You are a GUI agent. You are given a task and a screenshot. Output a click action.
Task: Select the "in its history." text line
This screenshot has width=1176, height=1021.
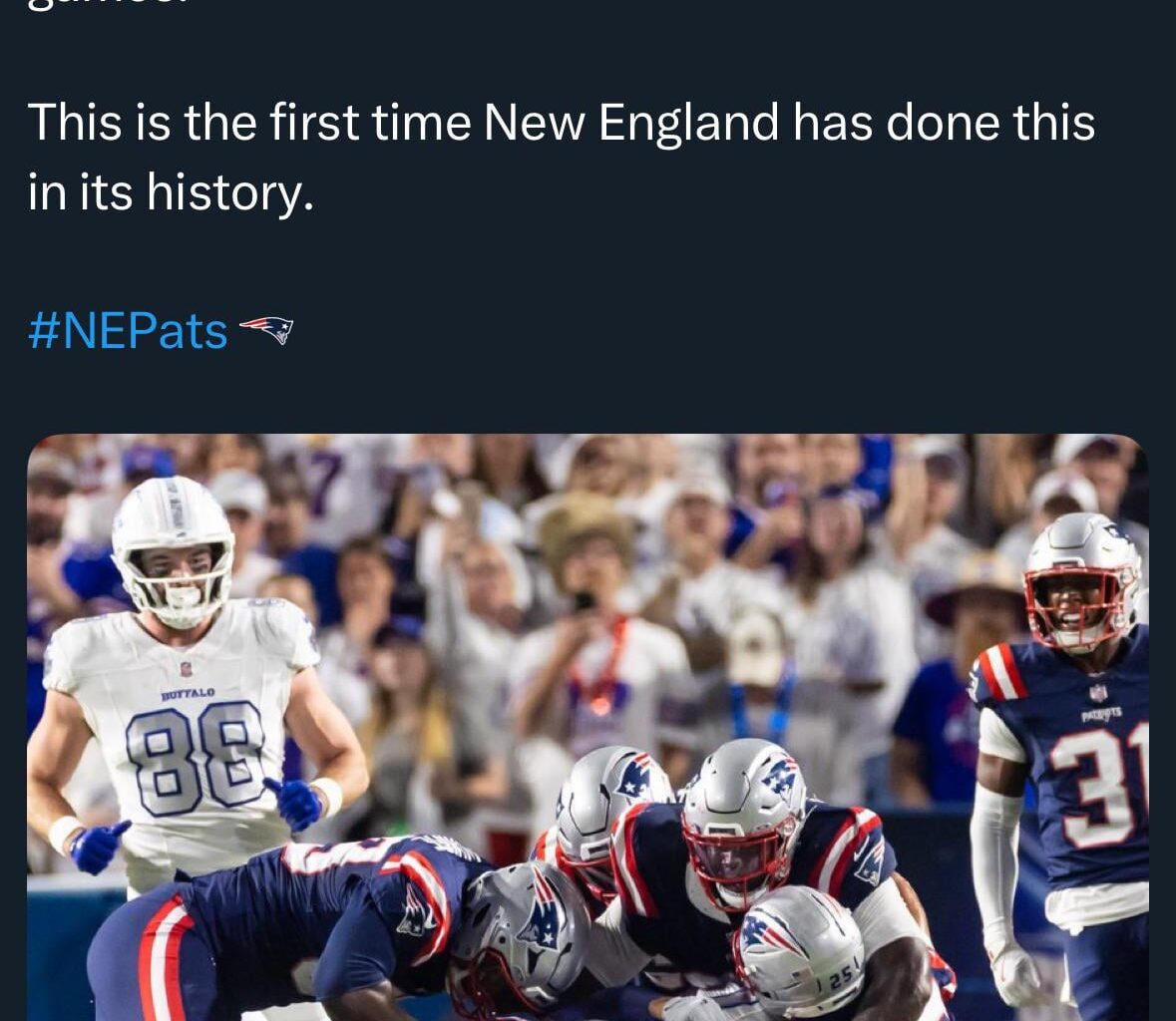171,190
